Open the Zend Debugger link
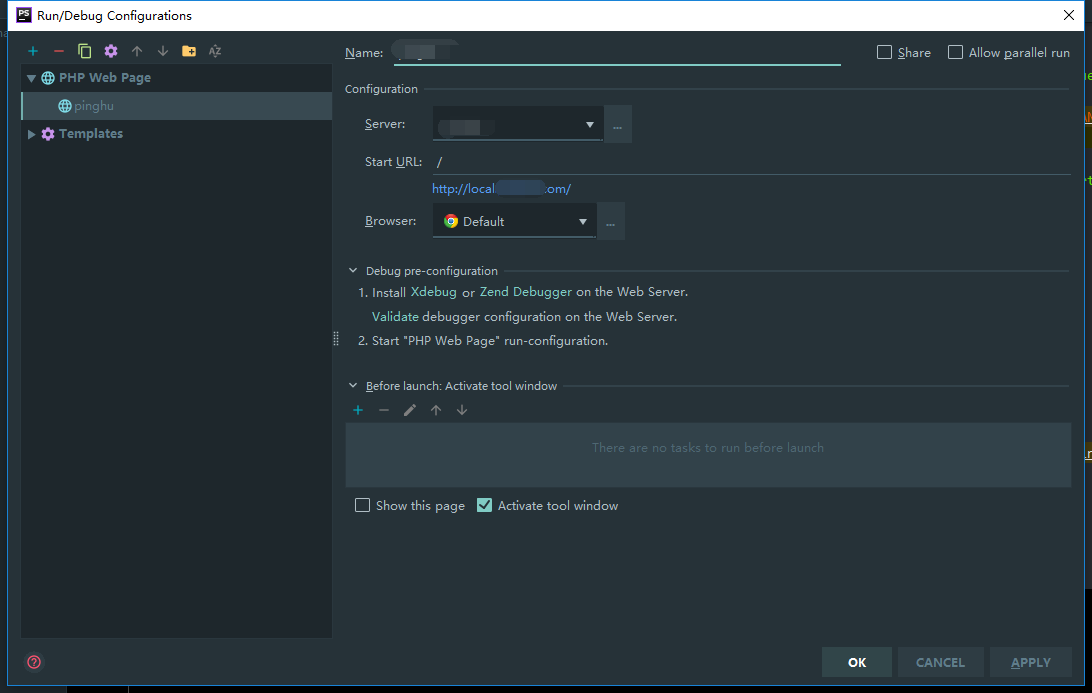 pyautogui.click(x=525, y=292)
